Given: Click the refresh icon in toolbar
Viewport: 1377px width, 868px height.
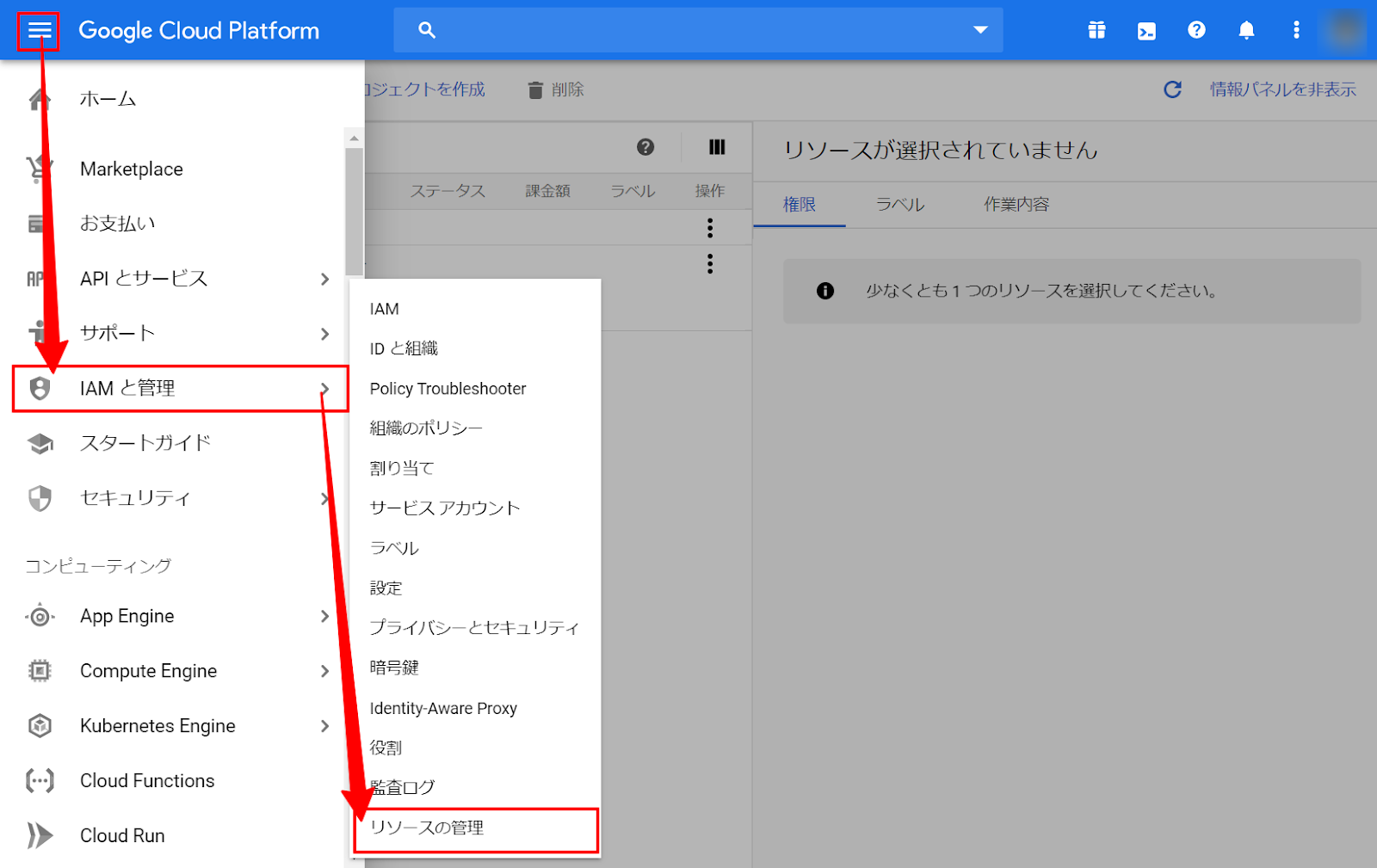Looking at the screenshot, I should pos(1172,89).
